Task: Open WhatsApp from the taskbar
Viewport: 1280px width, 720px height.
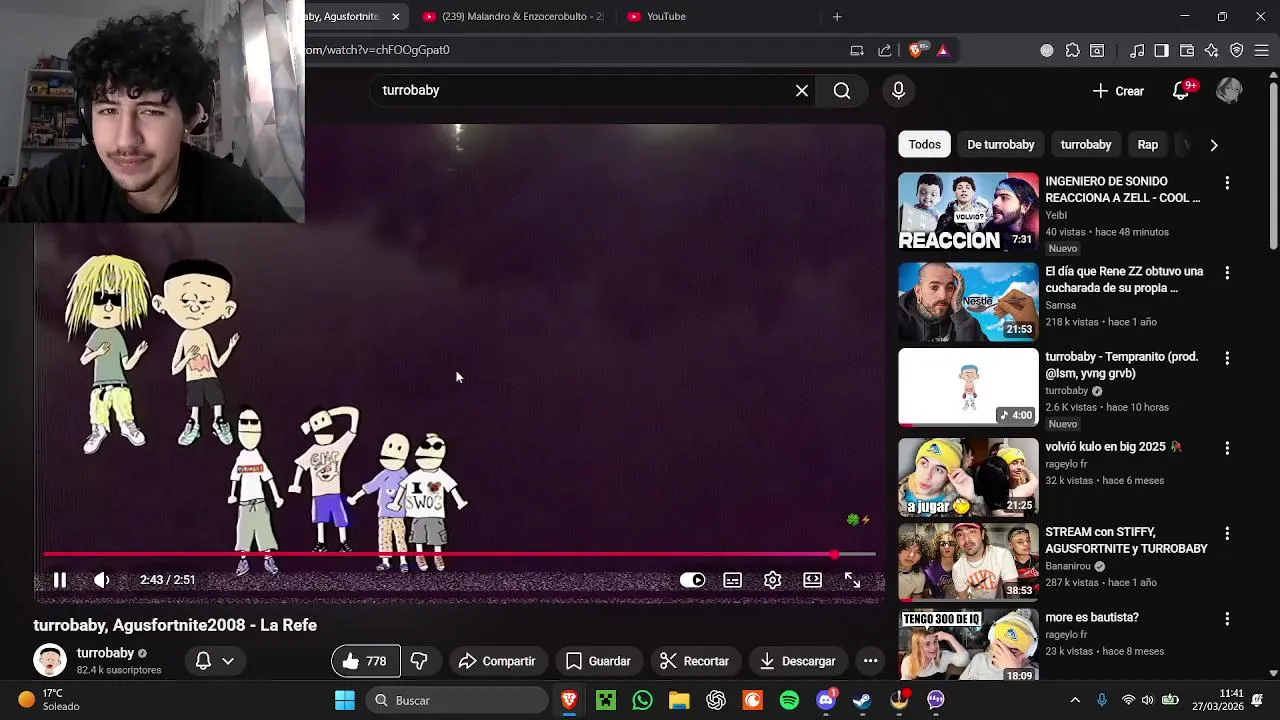Action: coord(642,700)
